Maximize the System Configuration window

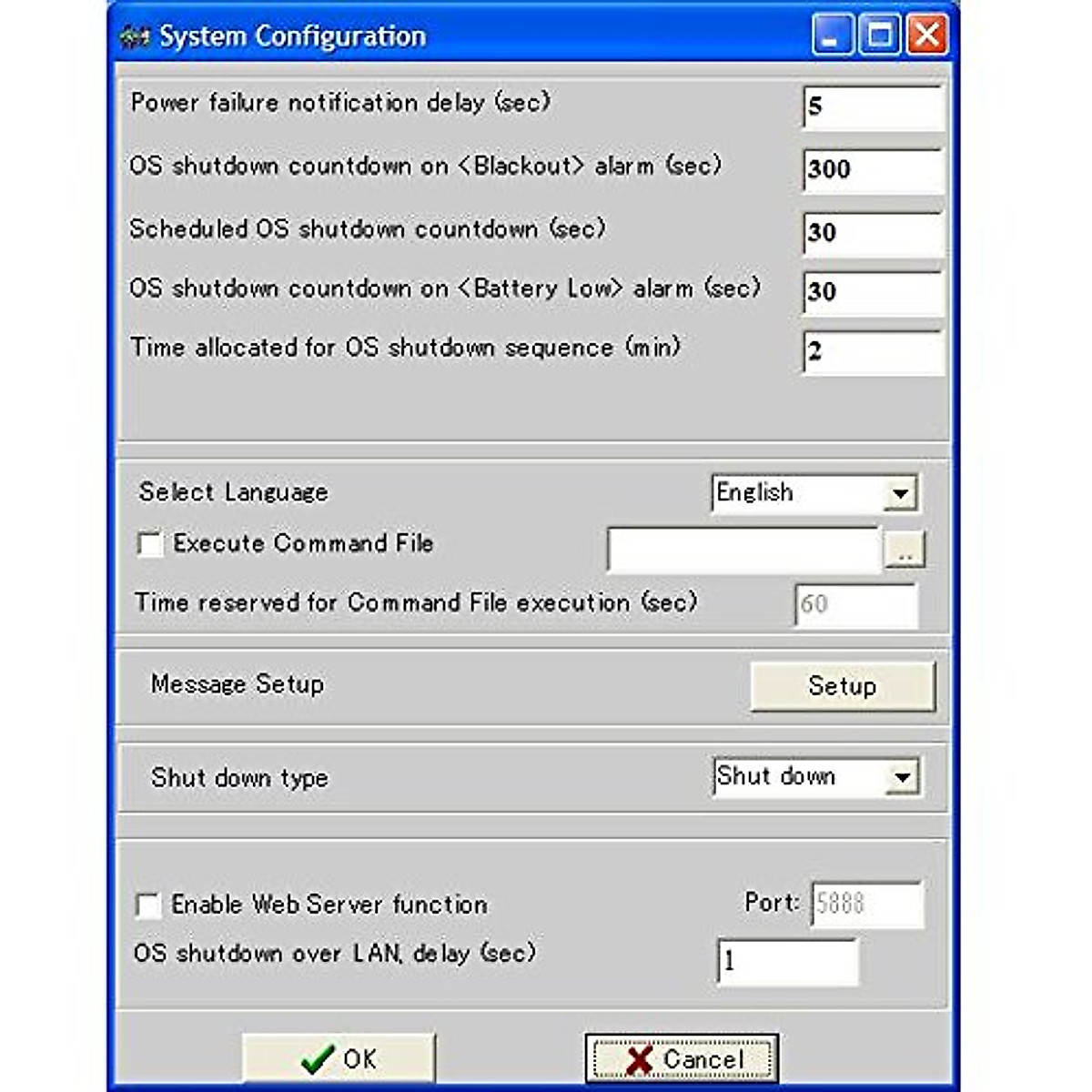tap(880, 36)
